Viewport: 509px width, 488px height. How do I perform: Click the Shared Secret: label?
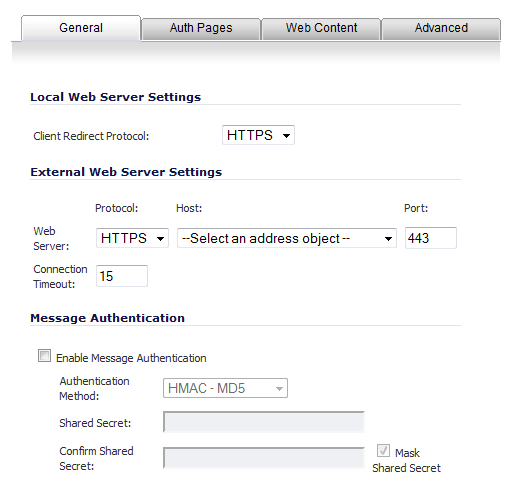(95, 423)
